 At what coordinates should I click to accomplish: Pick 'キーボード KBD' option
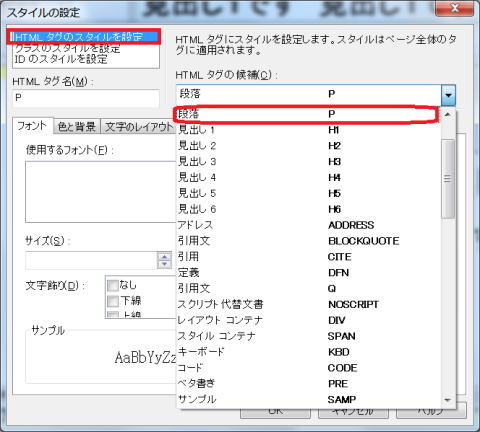[x=308, y=352]
